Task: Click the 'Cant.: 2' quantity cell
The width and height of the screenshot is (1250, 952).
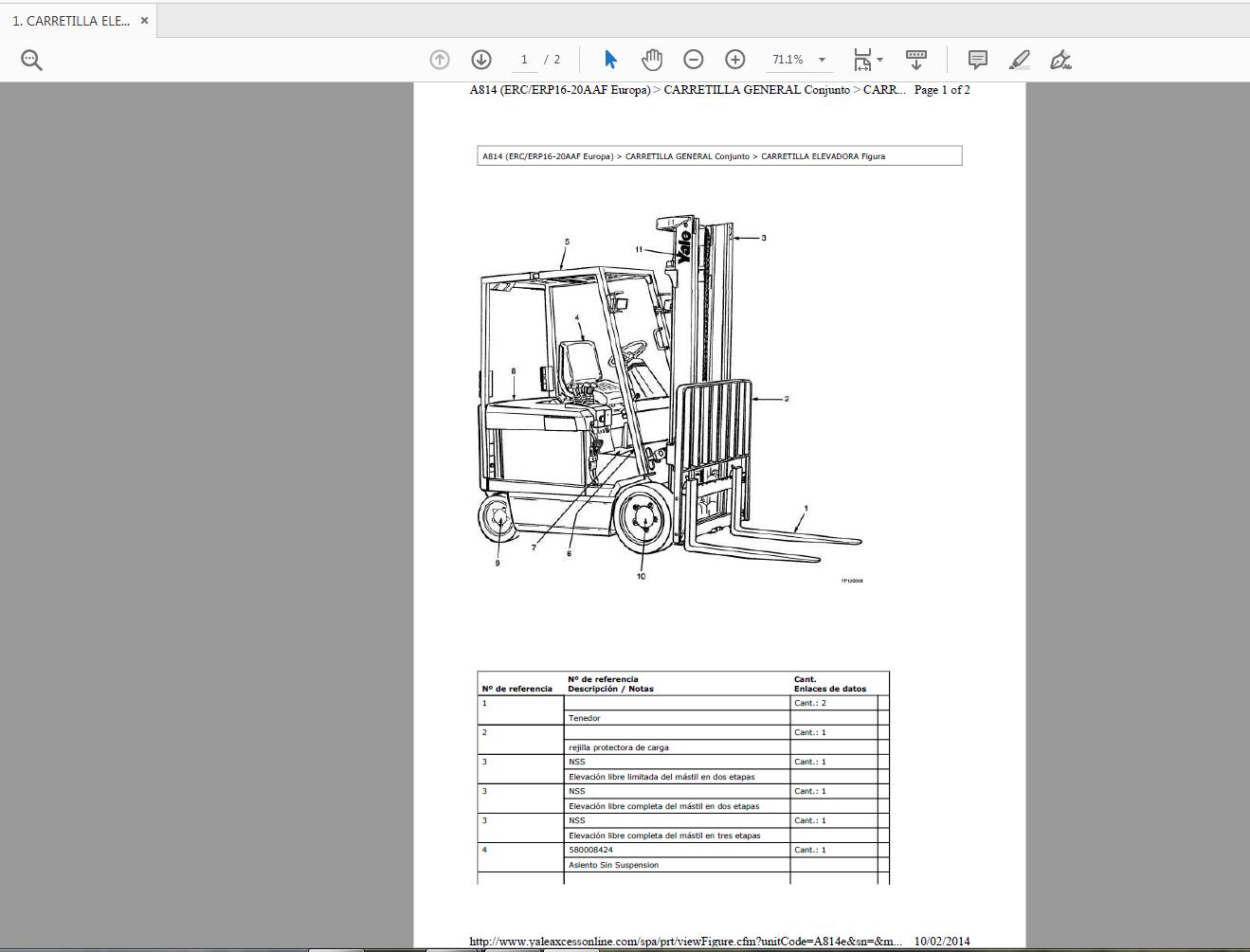Action: (x=834, y=703)
